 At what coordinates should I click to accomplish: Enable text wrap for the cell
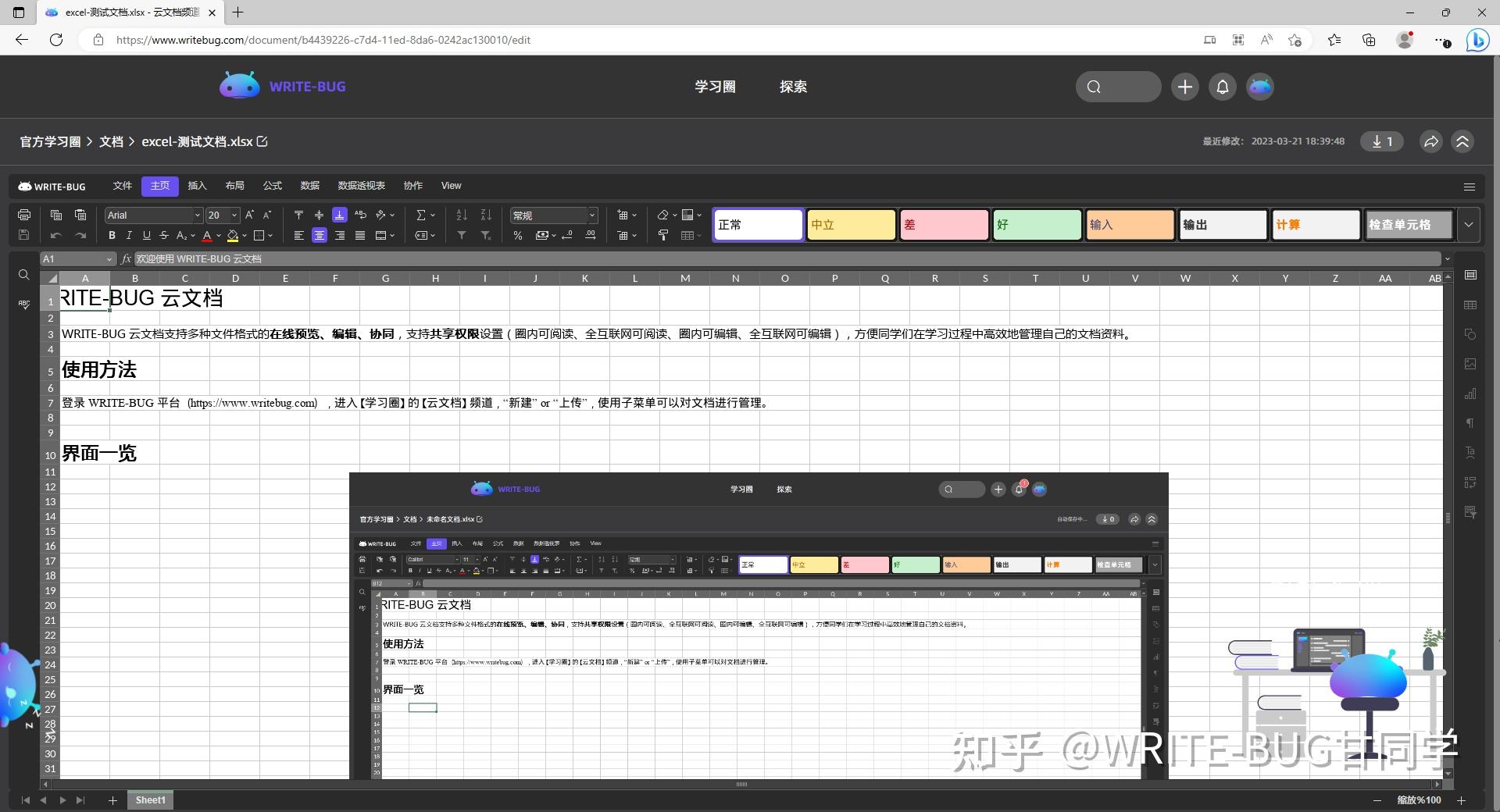coord(360,215)
